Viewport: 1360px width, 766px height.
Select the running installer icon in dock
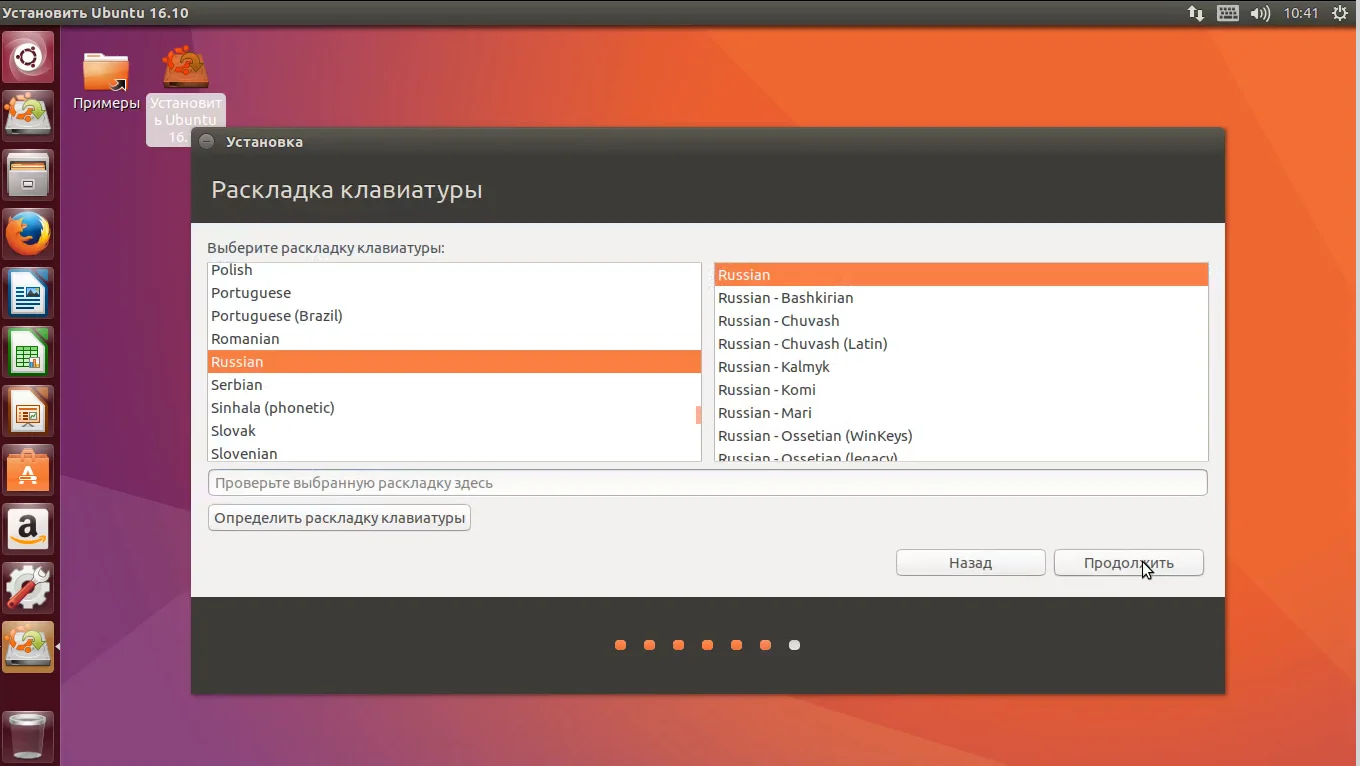click(x=28, y=647)
